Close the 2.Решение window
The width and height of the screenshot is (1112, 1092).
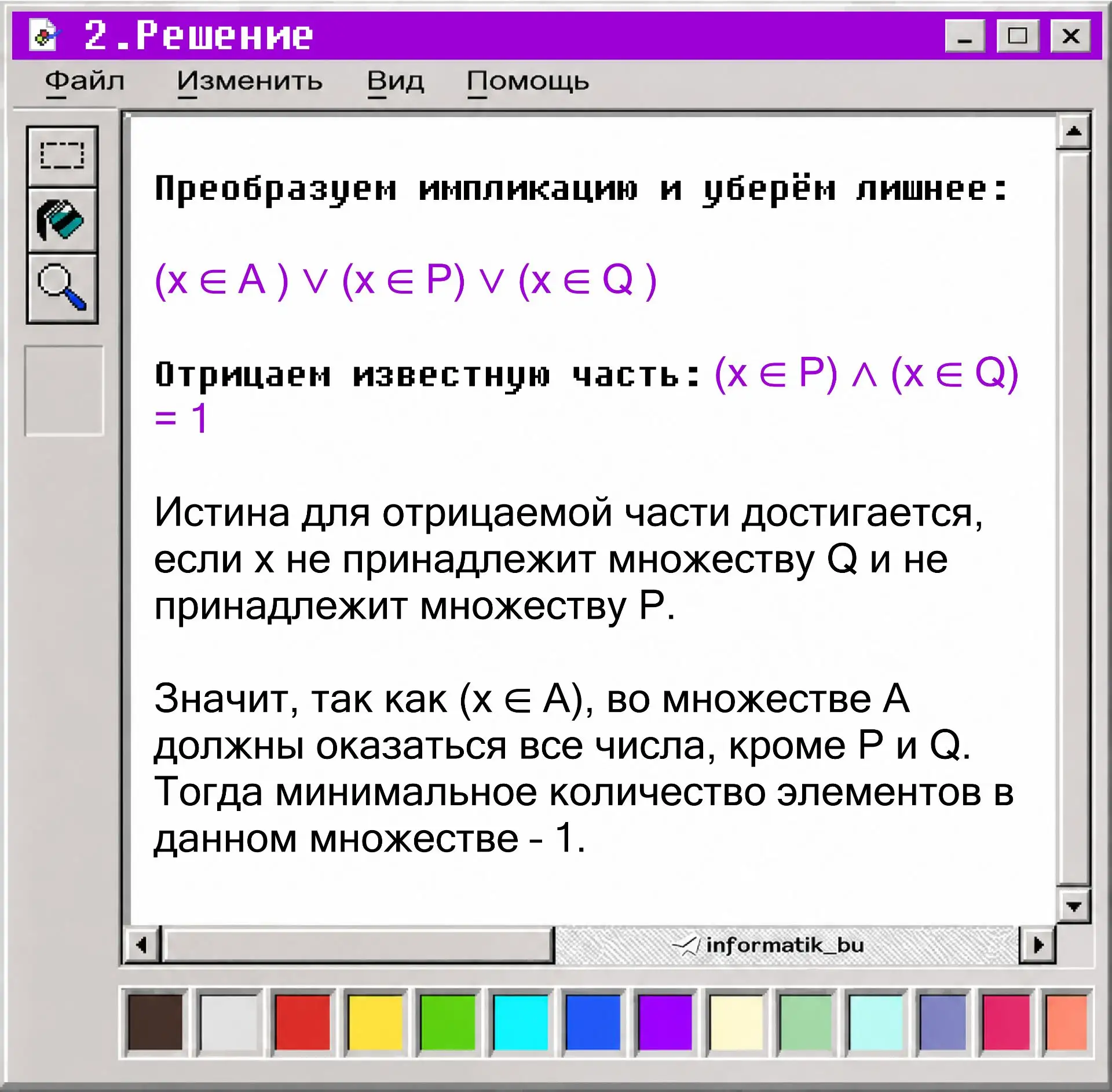(1071, 36)
